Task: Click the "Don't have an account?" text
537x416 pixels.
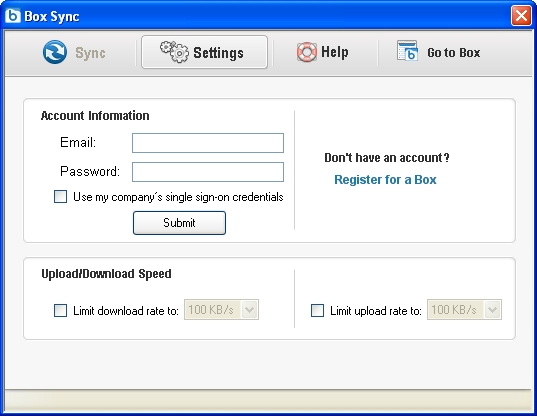Action: point(387,157)
